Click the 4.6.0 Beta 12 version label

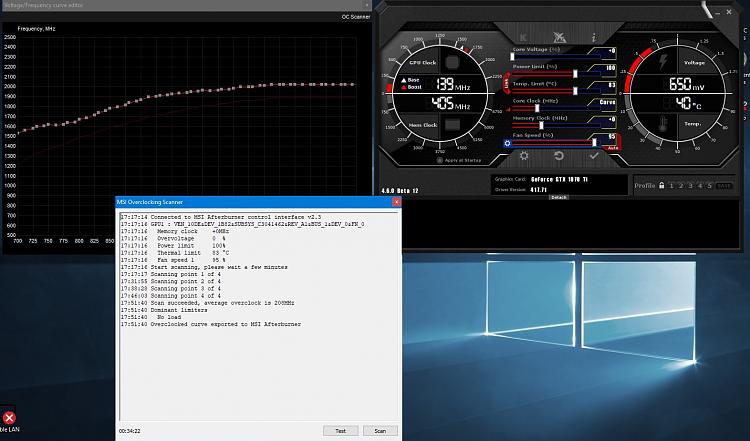(400, 191)
